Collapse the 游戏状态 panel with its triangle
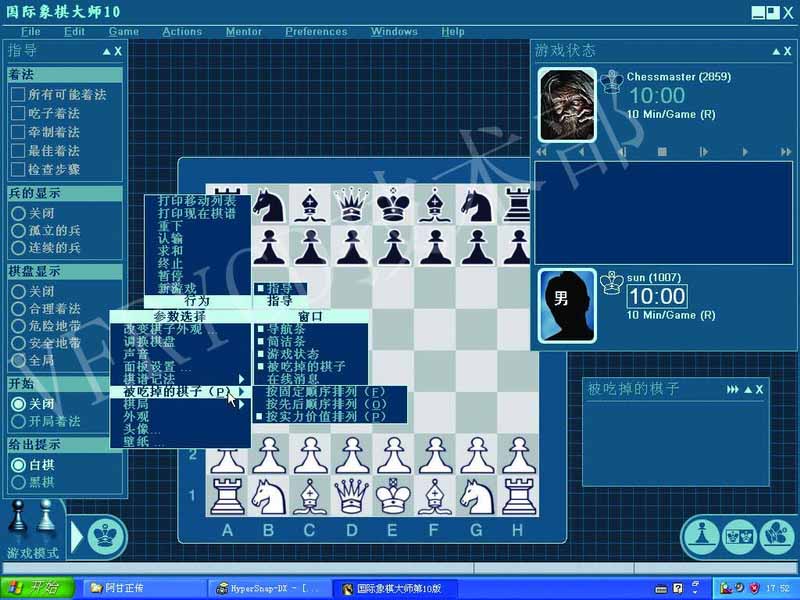The height and width of the screenshot is (600, 800). (x=776, y=52)
